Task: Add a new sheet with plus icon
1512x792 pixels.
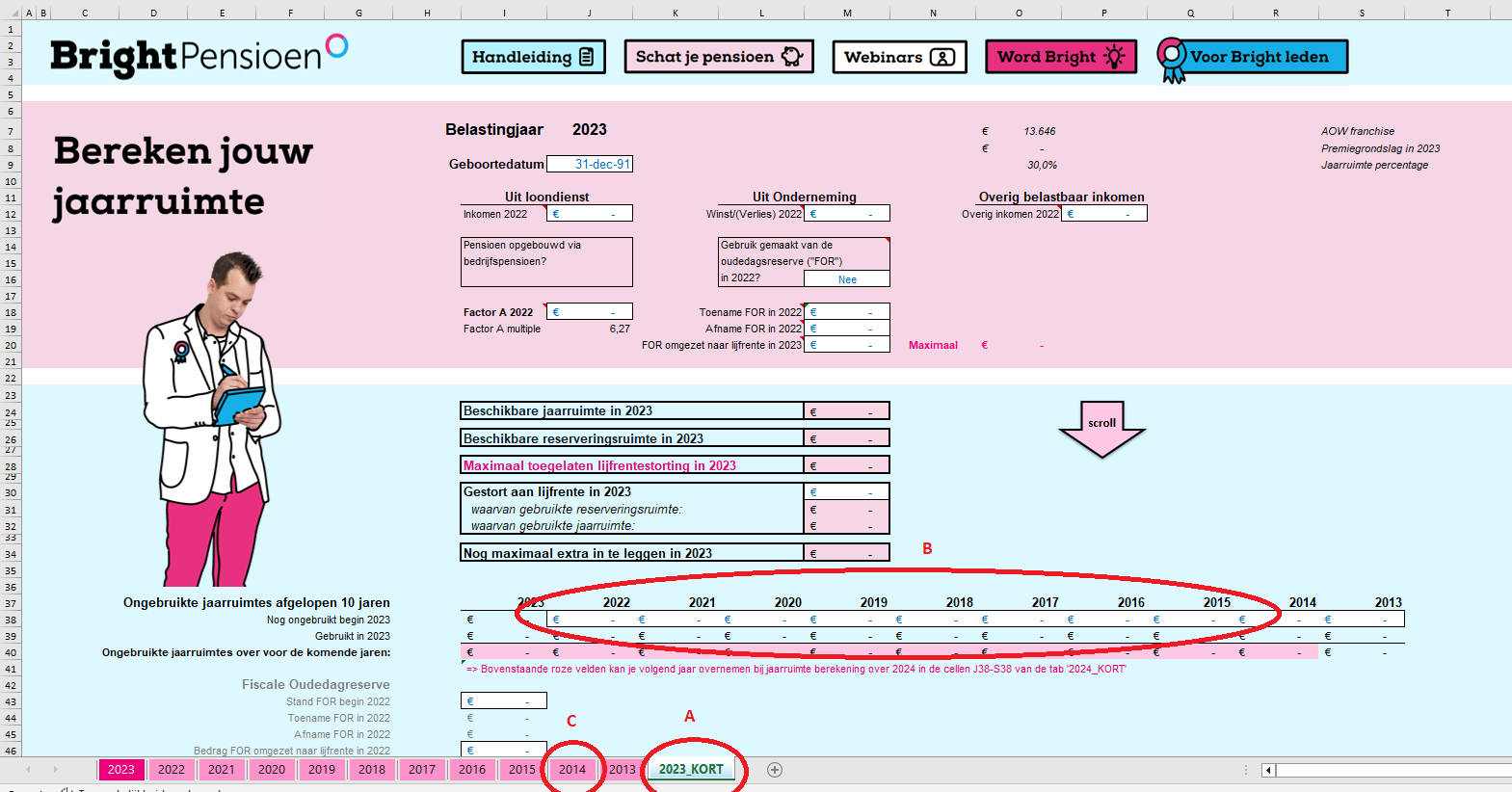Action: tap(775, 769)
